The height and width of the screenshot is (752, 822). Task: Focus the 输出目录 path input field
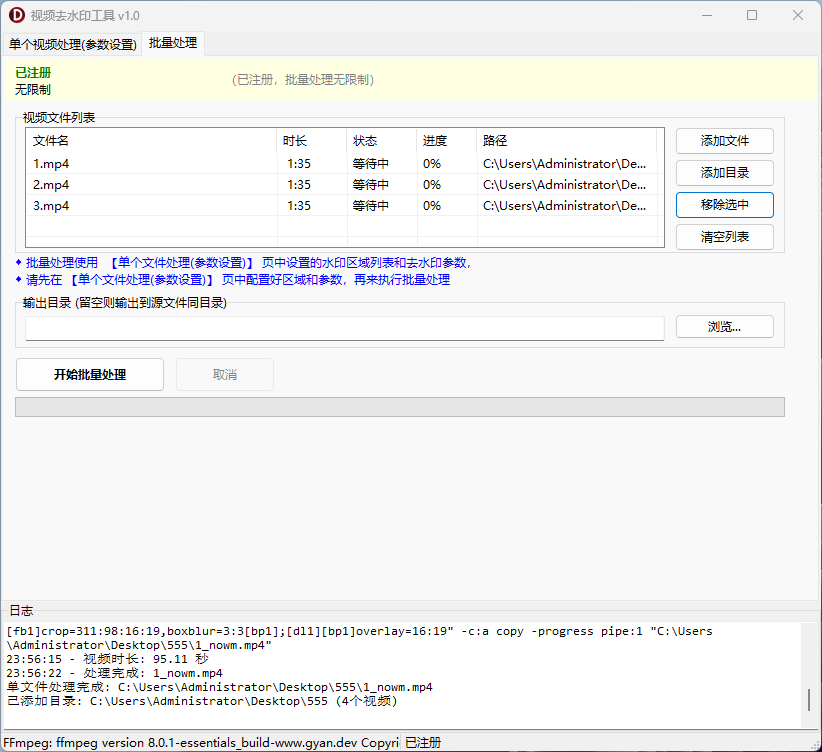344,328
